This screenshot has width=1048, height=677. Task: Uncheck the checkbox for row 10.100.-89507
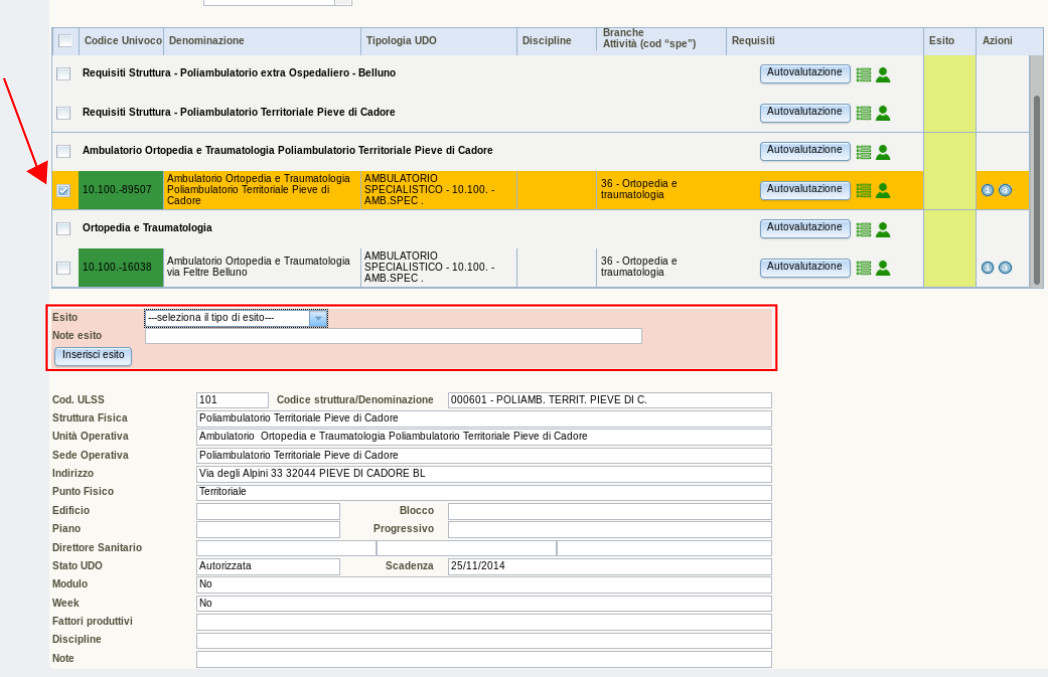coord(64,190)
